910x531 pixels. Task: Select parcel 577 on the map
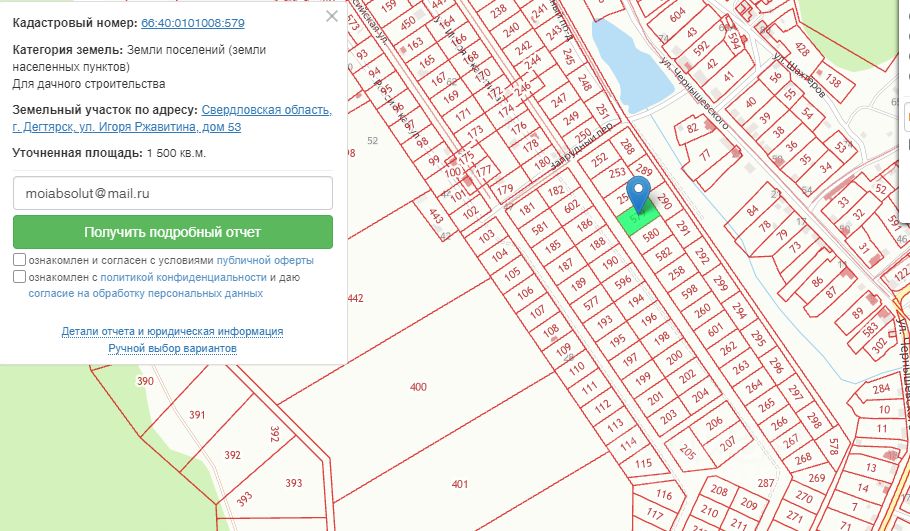pyautogui.click(x=591, y=302)
